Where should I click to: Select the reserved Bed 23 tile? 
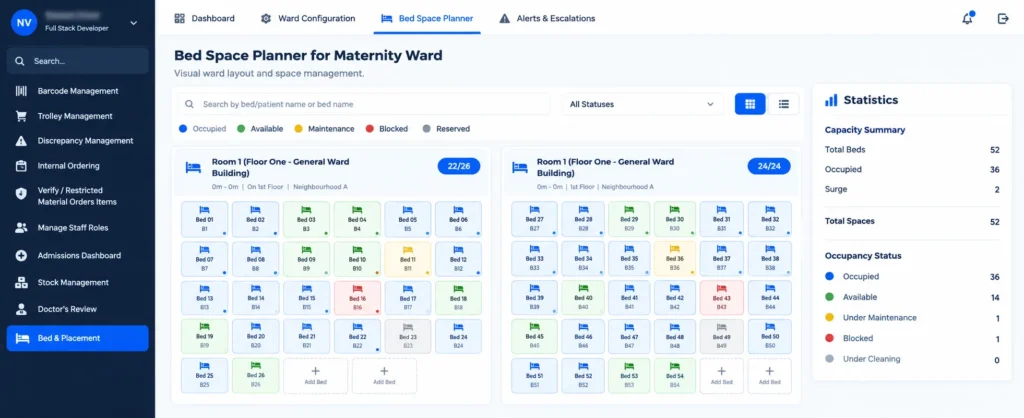408,336
